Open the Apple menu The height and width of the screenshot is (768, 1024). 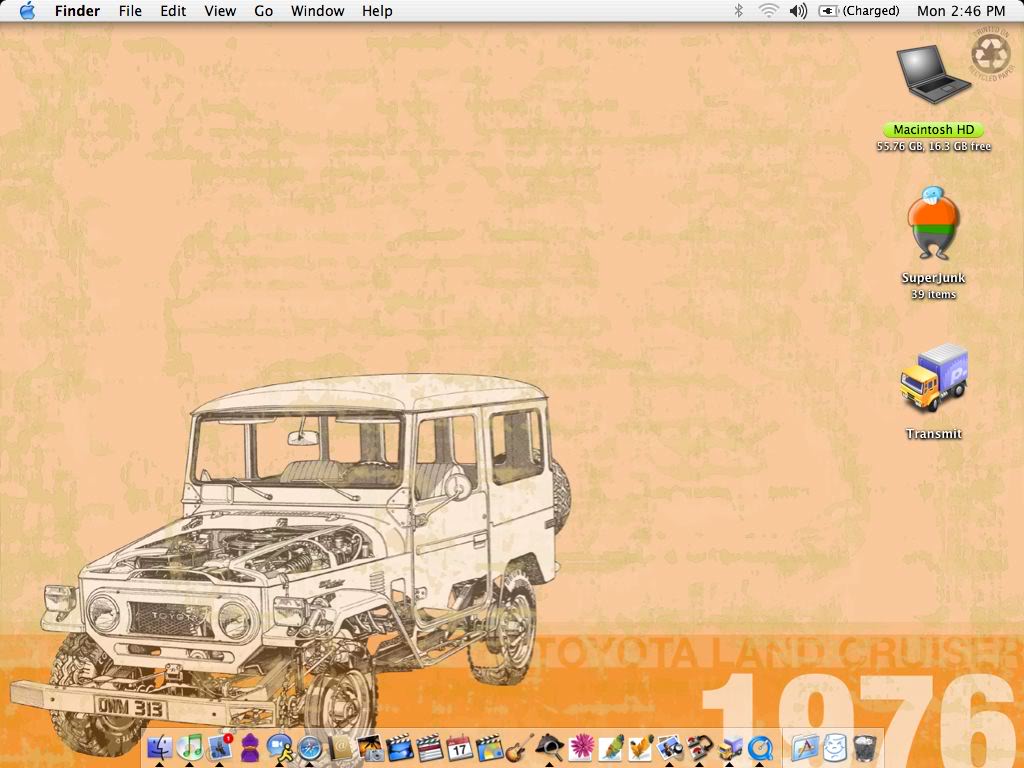(27, 10)
